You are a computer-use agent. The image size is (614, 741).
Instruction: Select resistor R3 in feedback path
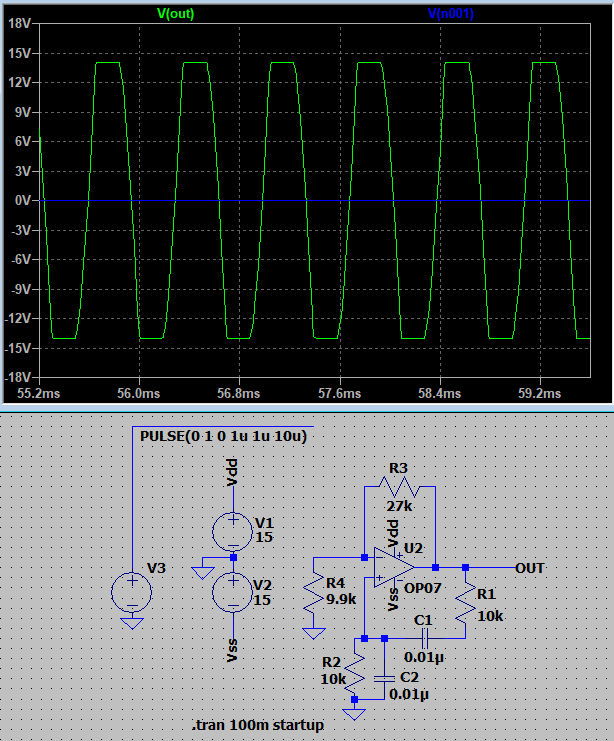point(399,487)
